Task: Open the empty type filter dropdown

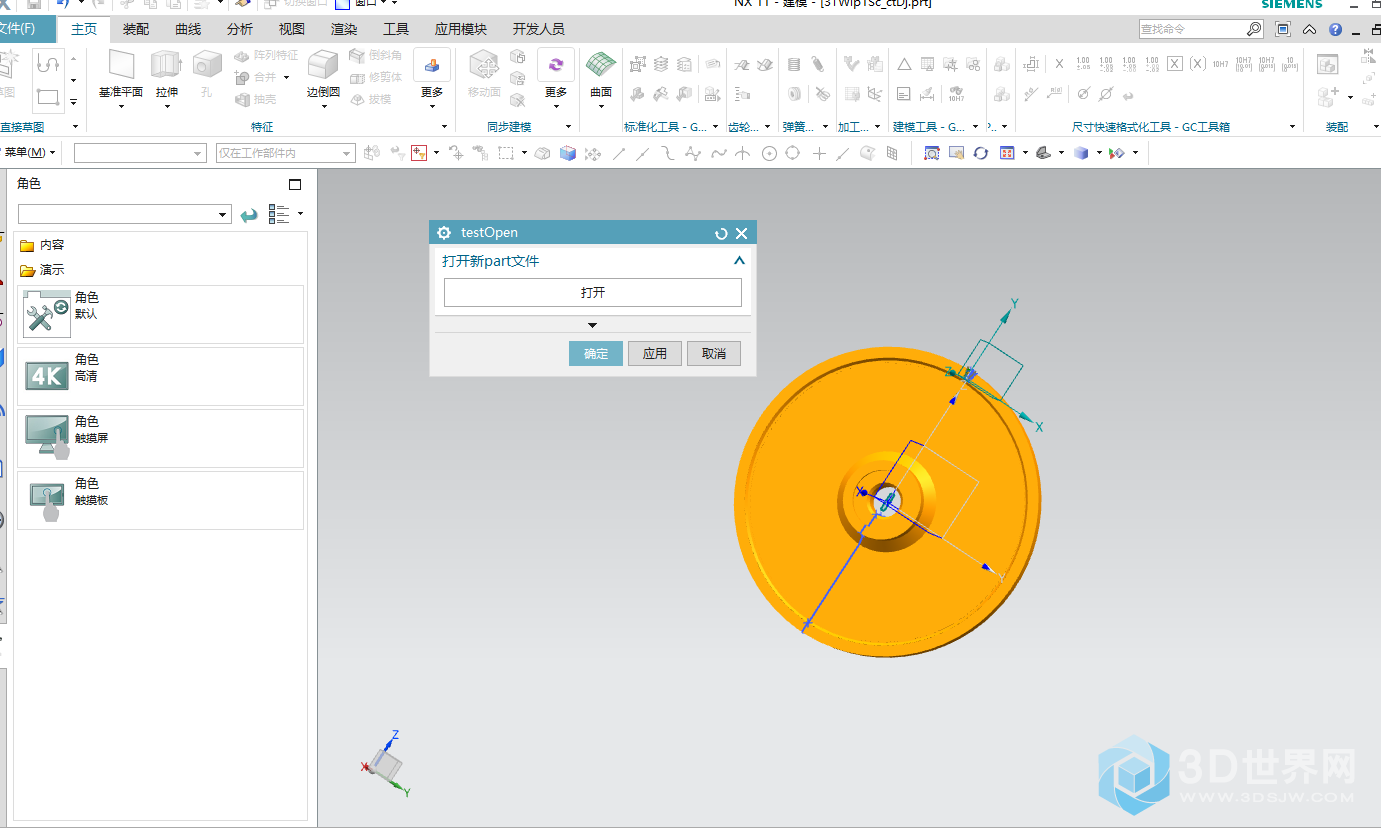Action: point(197,153)
